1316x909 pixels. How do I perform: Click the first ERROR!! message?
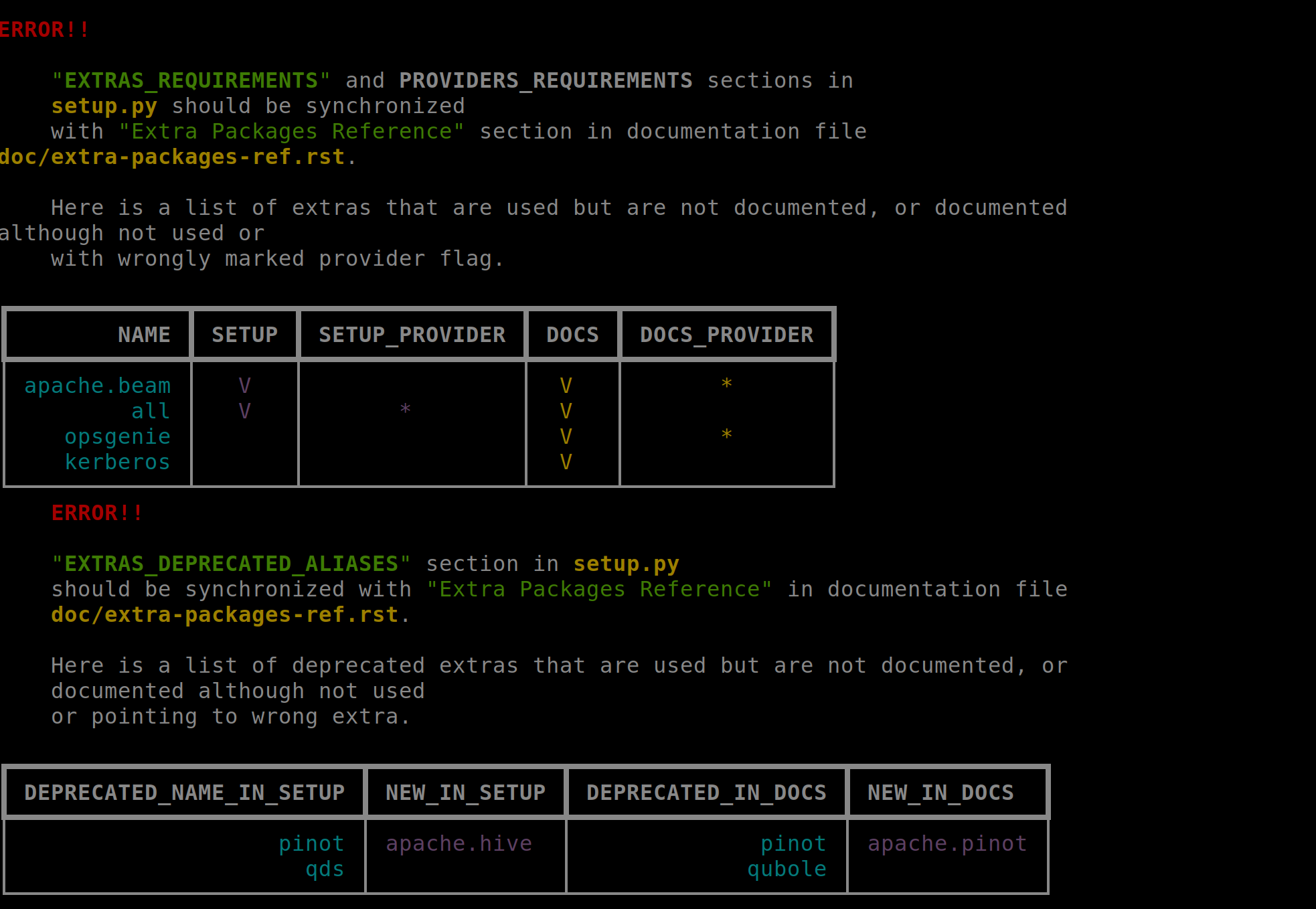pos(40,29)
